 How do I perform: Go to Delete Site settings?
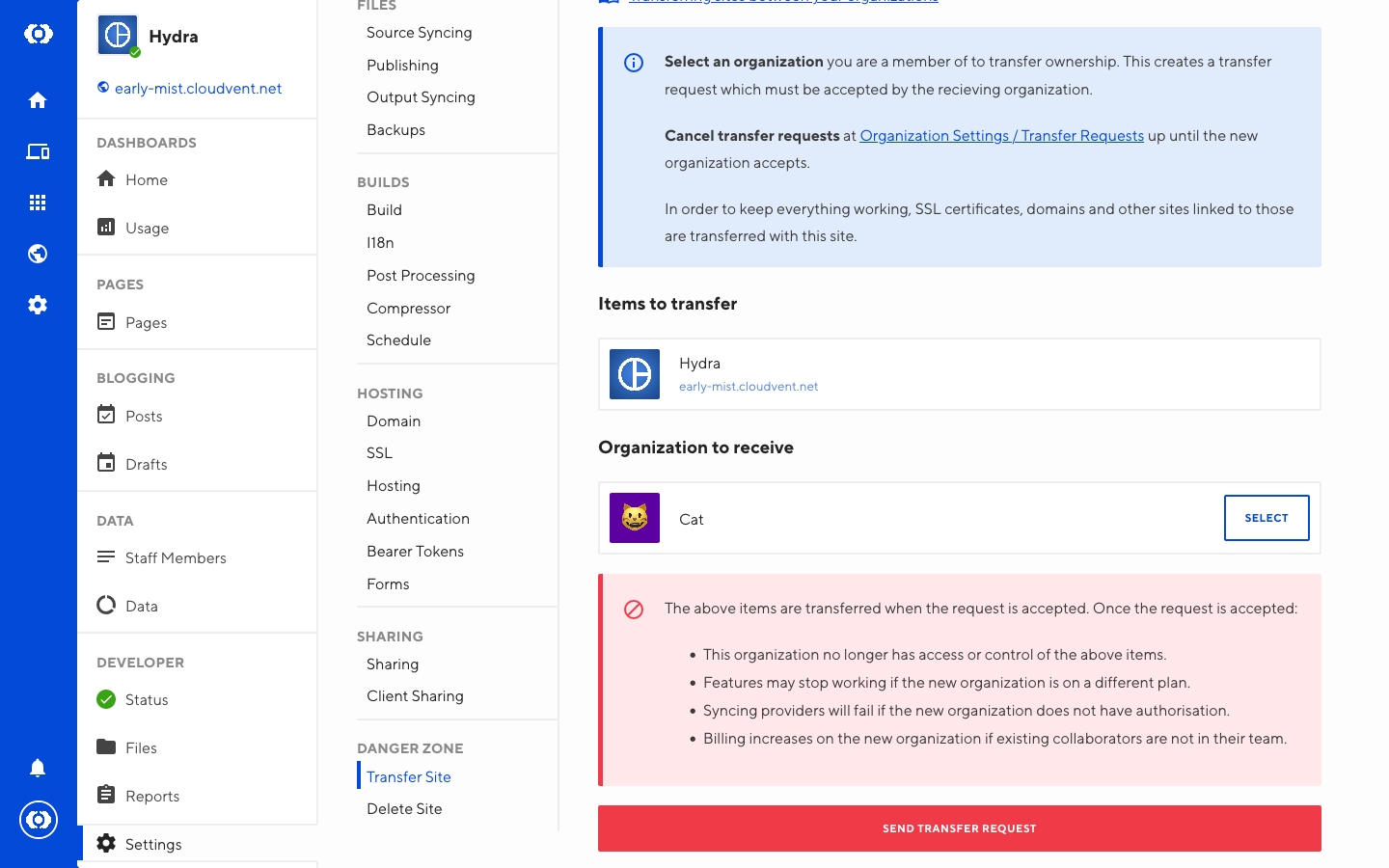click(404, 809)
